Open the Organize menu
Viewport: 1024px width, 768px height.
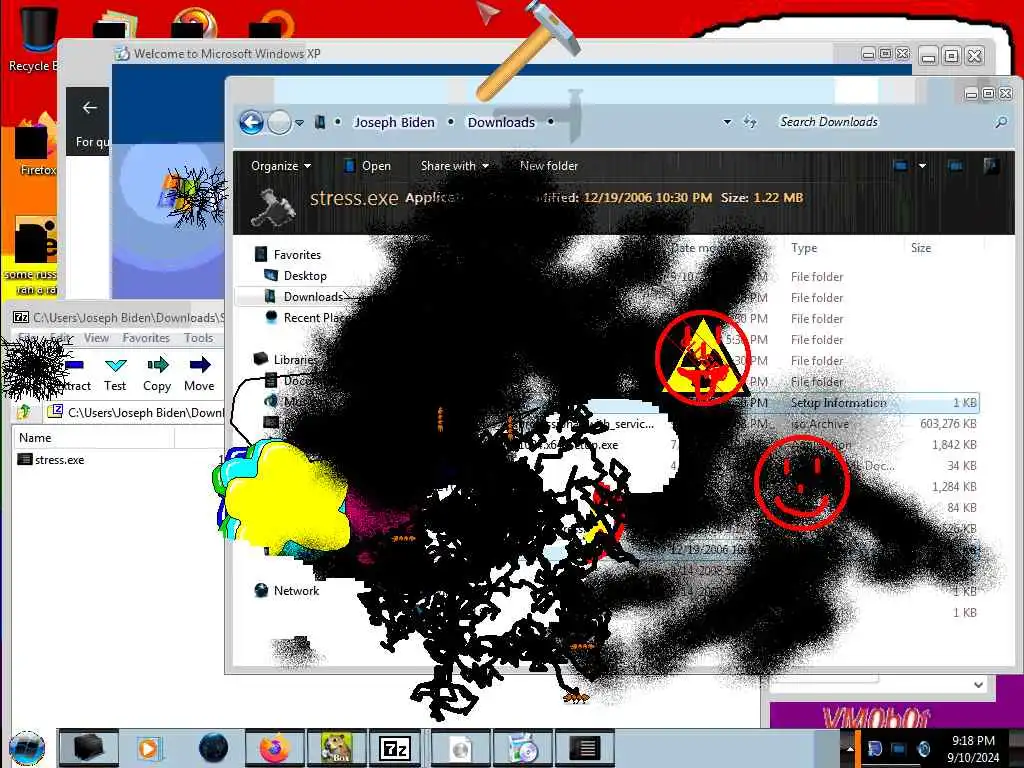pyautogui.click(x=281, y=166)
